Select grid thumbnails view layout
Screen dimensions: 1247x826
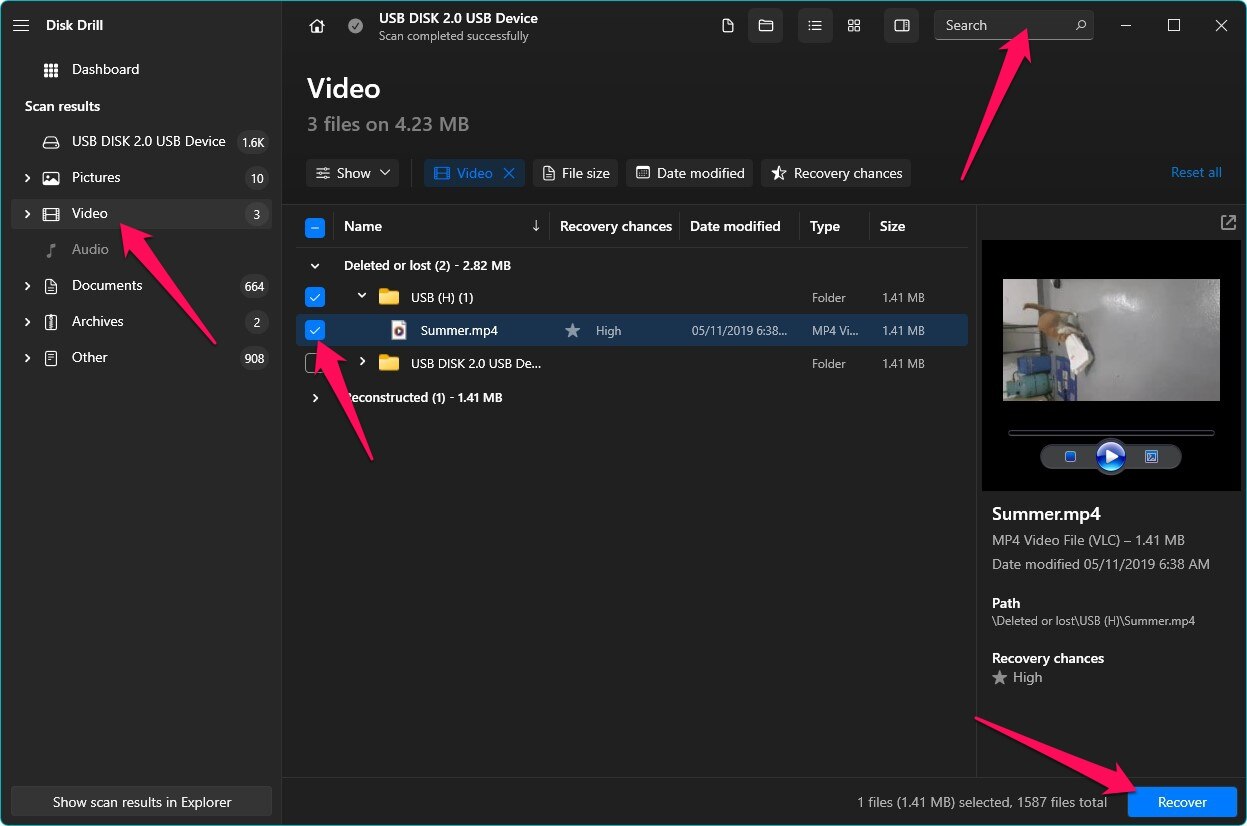pyautogui.click(x=854, y=26)
